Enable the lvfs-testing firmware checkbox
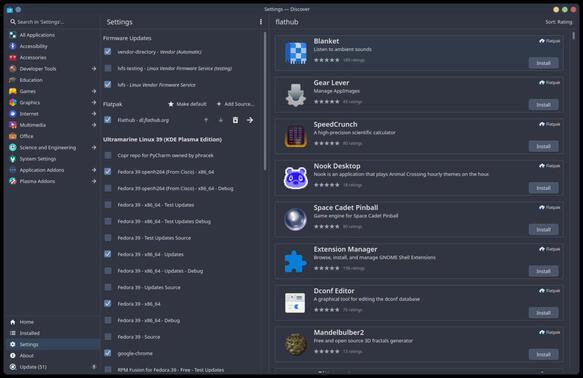The width and height of the screenshot is (583, 378). (108, 68)
